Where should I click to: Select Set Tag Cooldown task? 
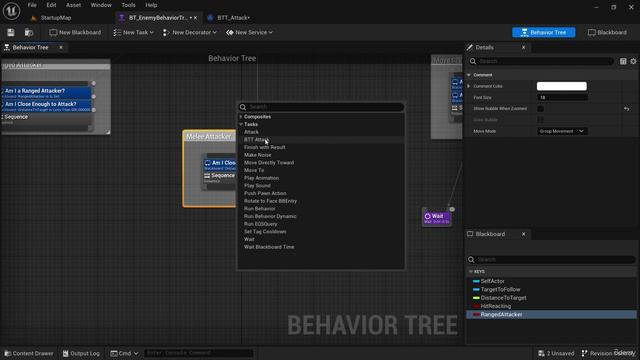click(x=265, y=231)
